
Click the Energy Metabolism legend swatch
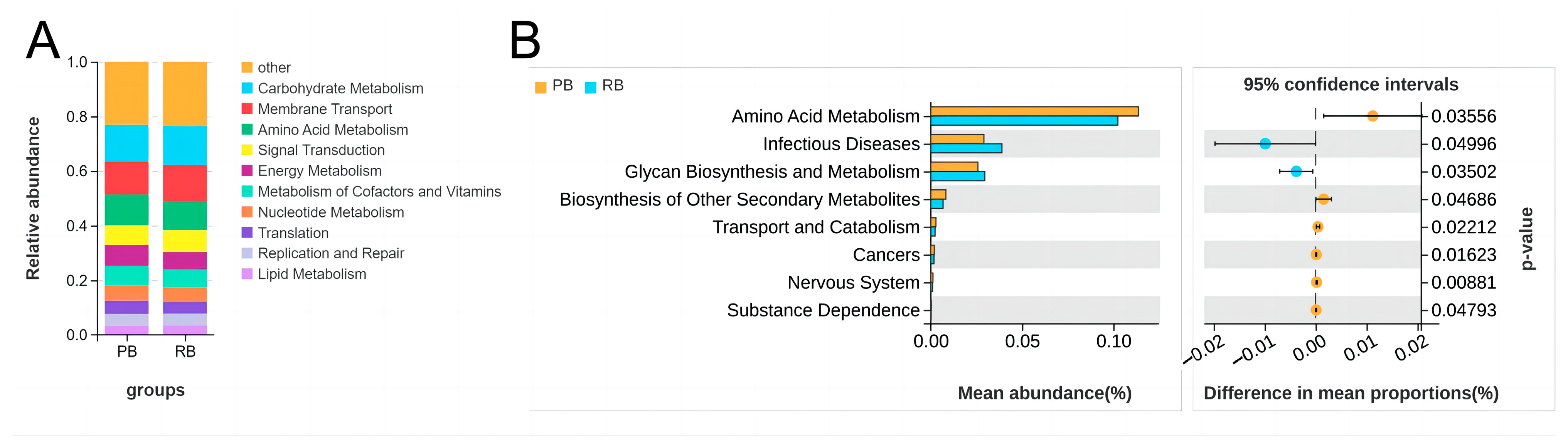coord(246,170)
